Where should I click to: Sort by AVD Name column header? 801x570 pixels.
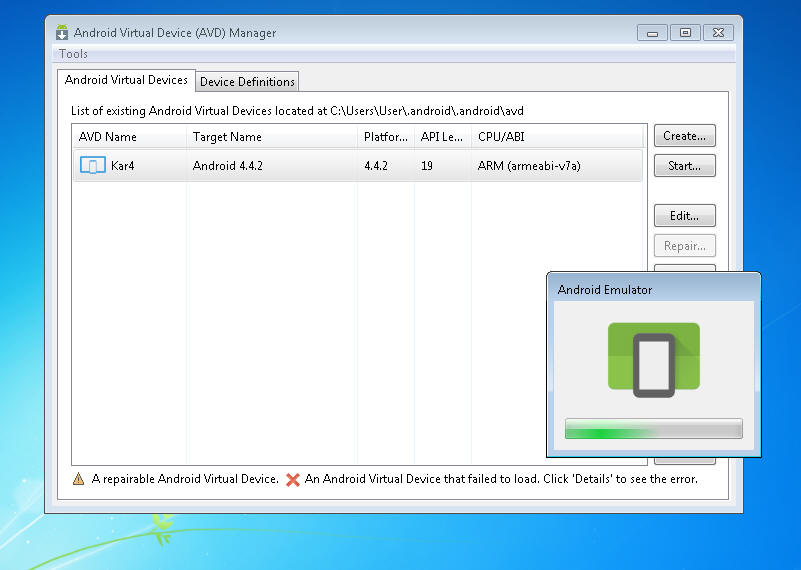coord(130,136)
